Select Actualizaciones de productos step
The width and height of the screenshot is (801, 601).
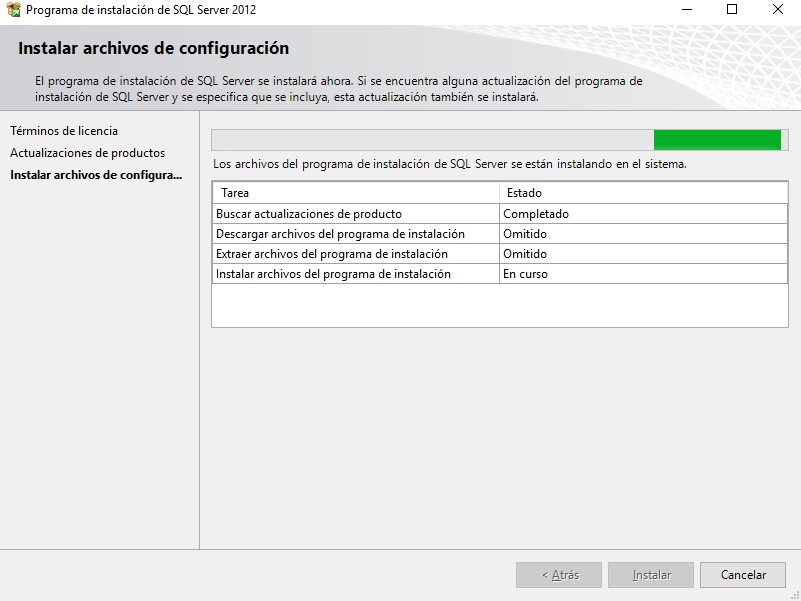coord(87,153)
